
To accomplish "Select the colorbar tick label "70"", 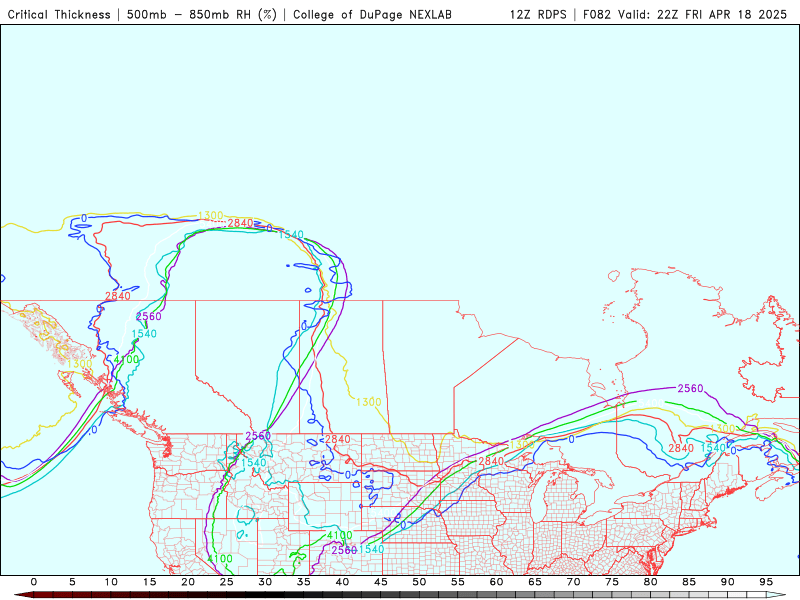I will tap(573, 582).
